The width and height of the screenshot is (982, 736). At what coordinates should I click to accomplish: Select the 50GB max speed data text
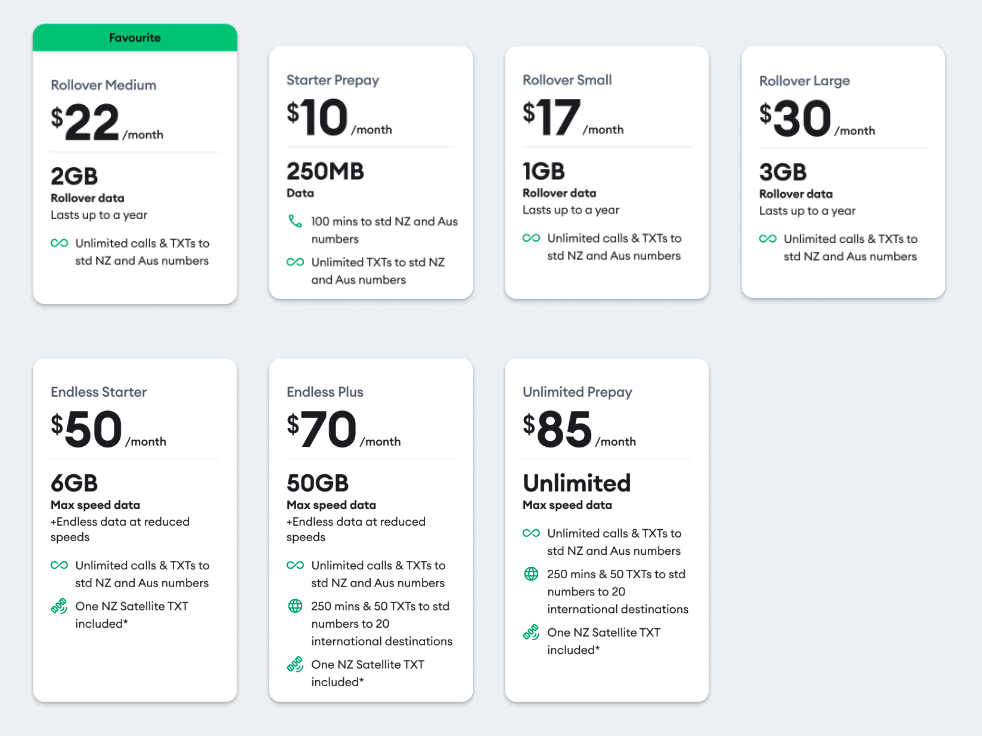click(318, 483)
